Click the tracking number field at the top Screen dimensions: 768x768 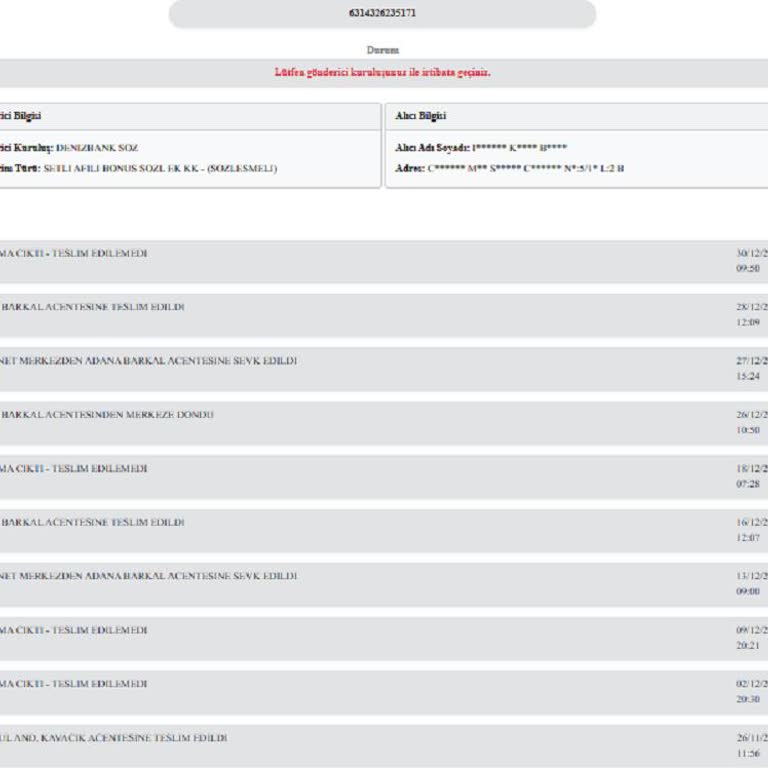tap(382, 13)
